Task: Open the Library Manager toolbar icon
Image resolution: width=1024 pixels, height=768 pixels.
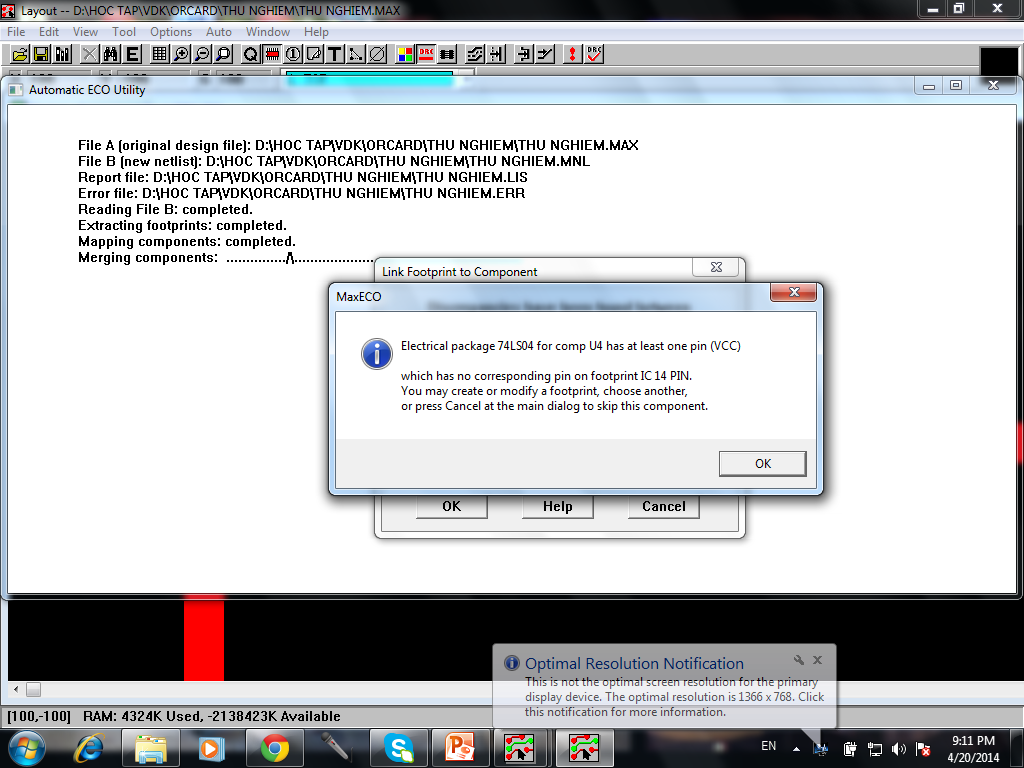Action: (x=63, y=54)
